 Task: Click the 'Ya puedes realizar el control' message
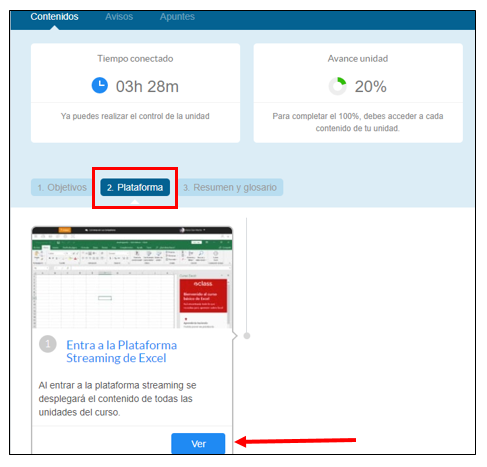[135, 116]
